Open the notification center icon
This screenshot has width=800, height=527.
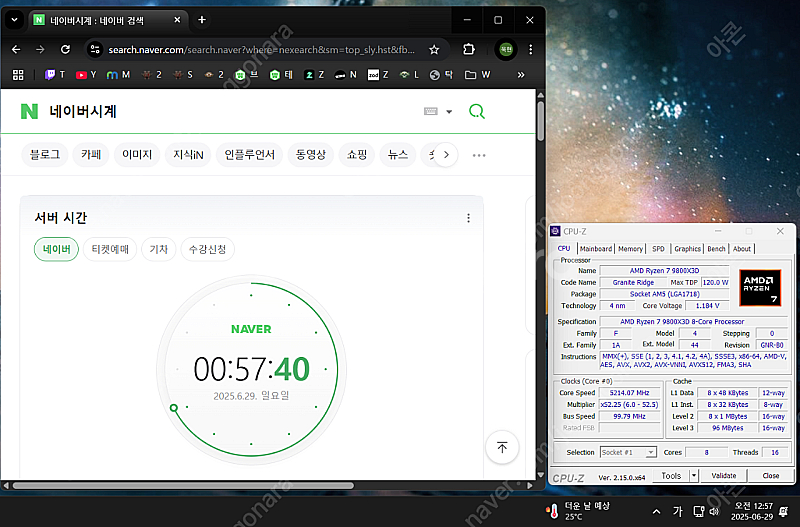coord(784,511)
